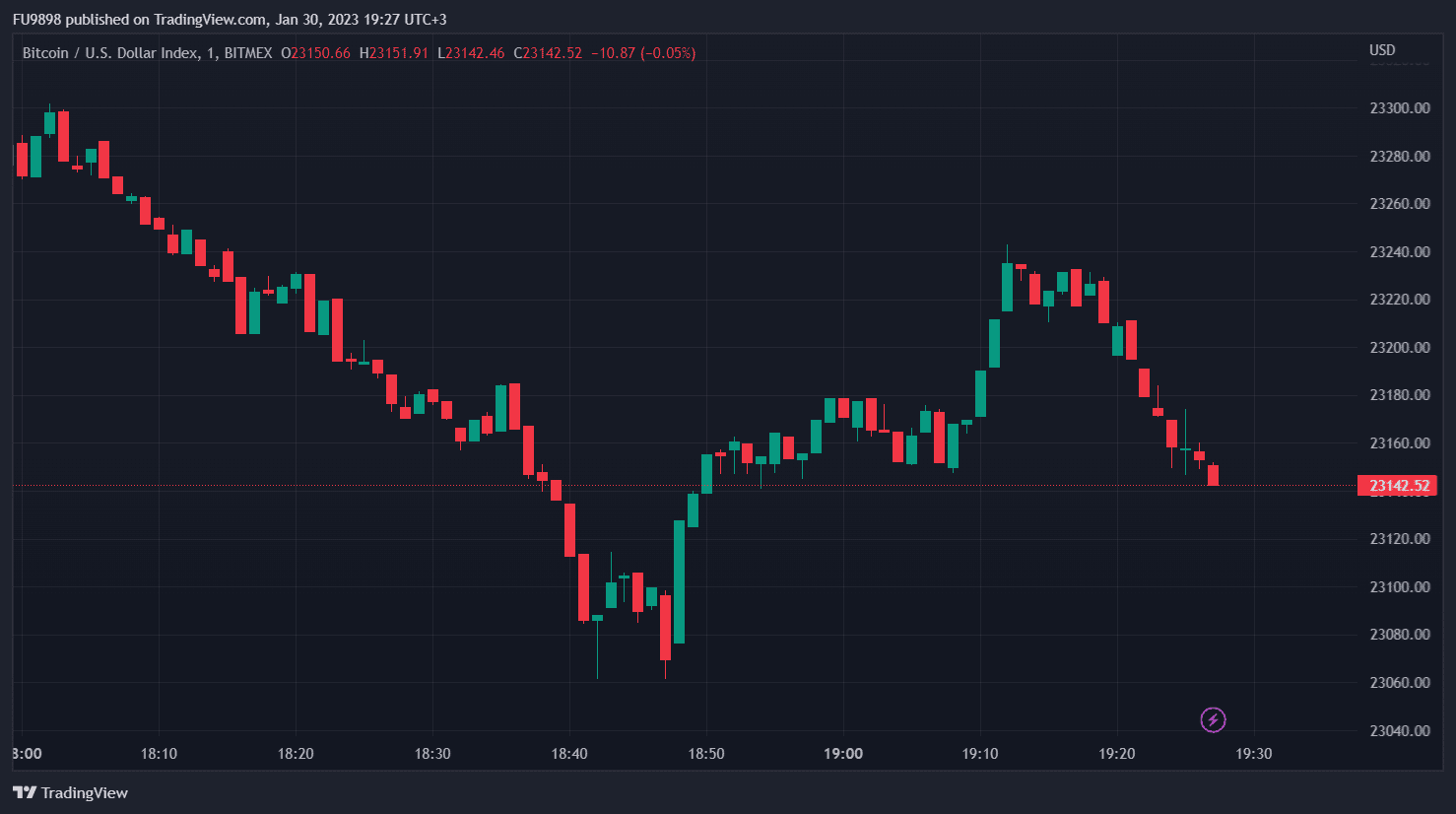Click the 19:30 time axis label
The height and width of the screenshot is (814, 1456).
tap(1253, 754)
